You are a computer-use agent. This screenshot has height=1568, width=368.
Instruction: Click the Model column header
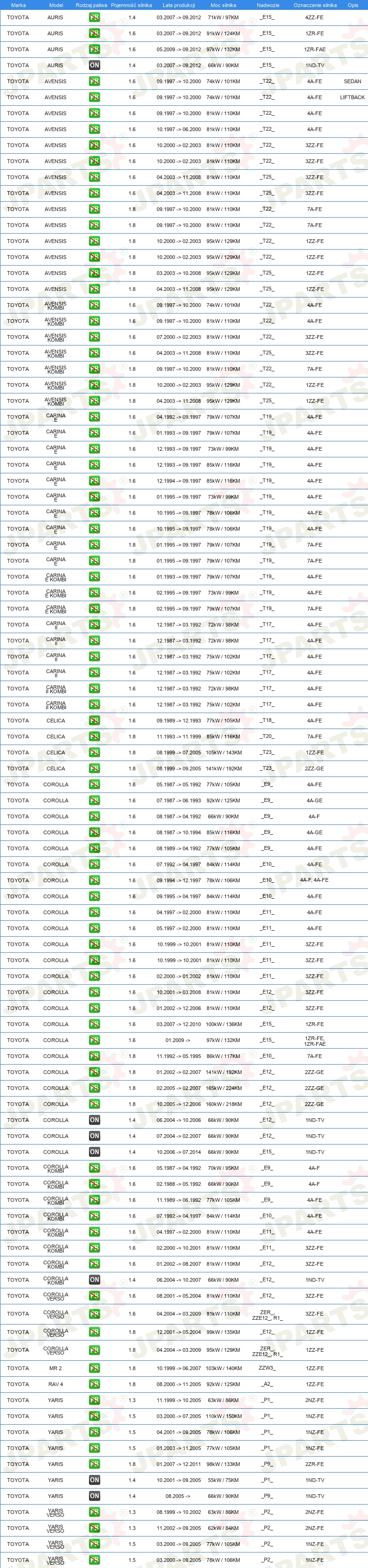pos(56,5)
